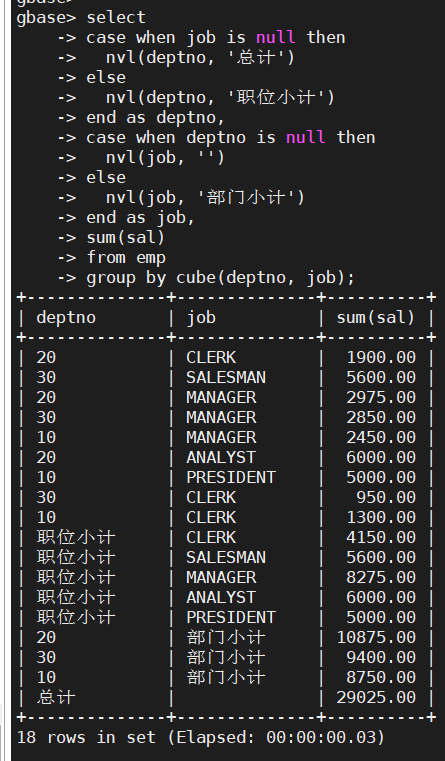
Task: Click the value 1300.00
Action: coord(381,517)
